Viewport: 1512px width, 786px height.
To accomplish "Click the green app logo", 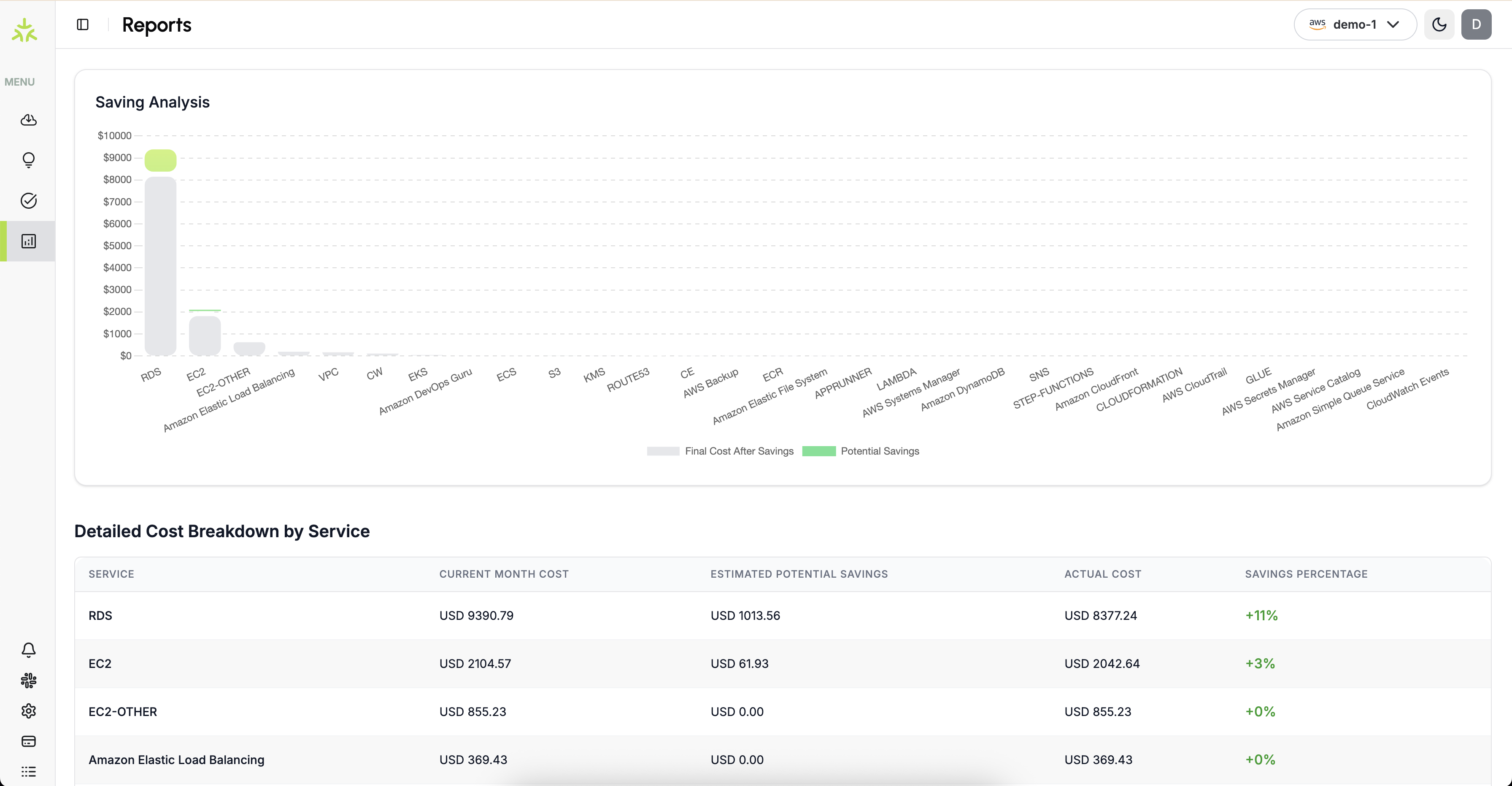I will coord(24,30).
